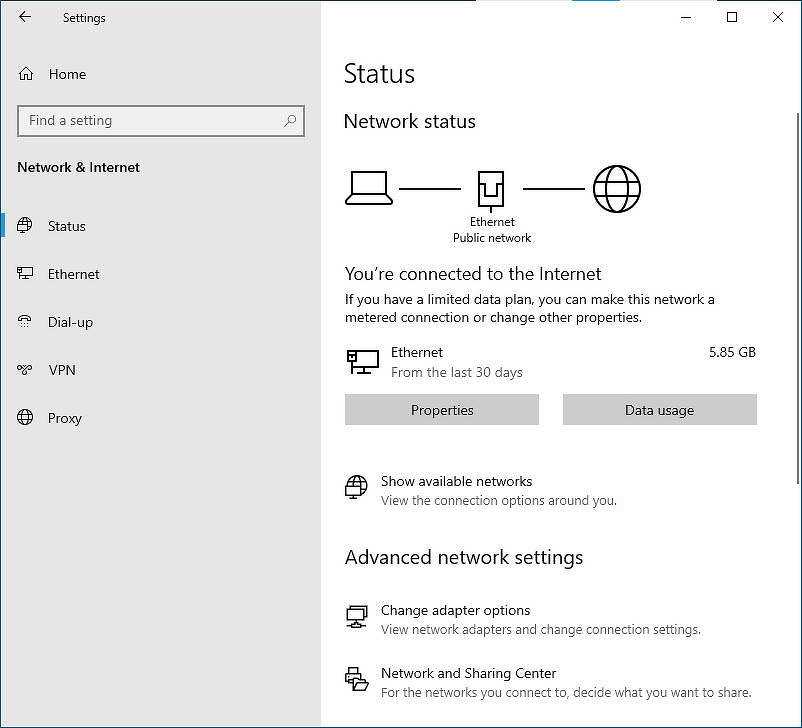Screen dimensions: 802x728
Task: Focus the Find a setting search box
Action: [x=150, y=121]
